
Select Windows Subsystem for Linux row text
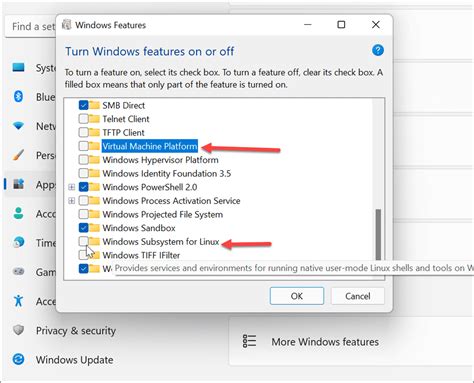point(161,241)
